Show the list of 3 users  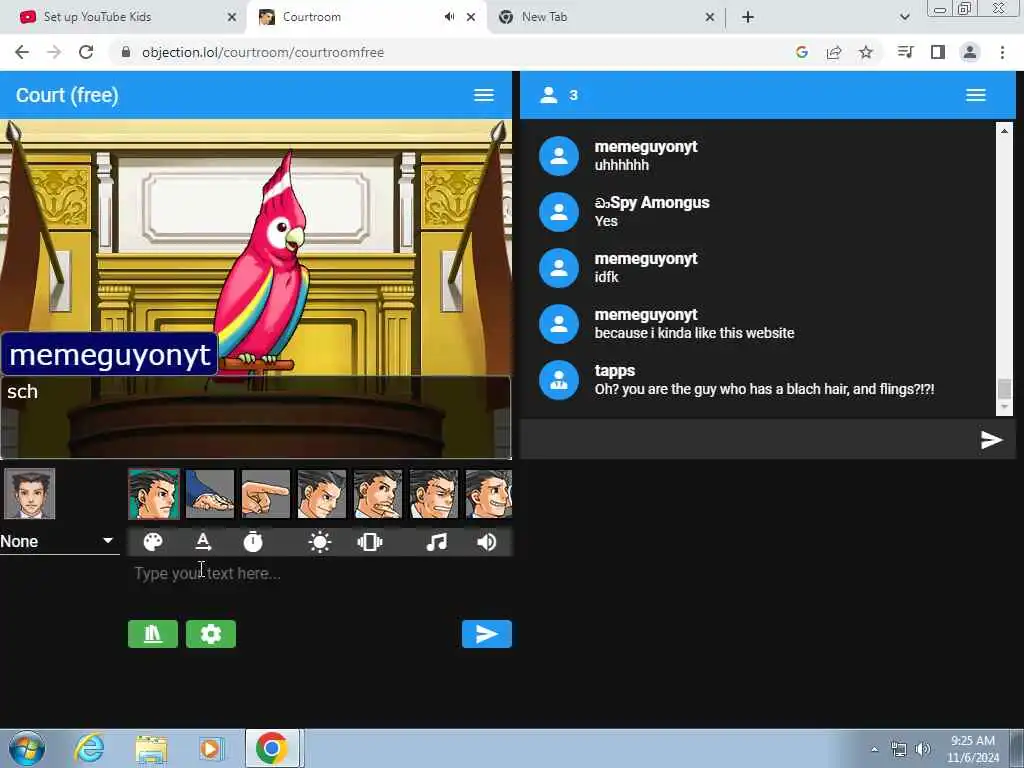[x=559, y=95]
